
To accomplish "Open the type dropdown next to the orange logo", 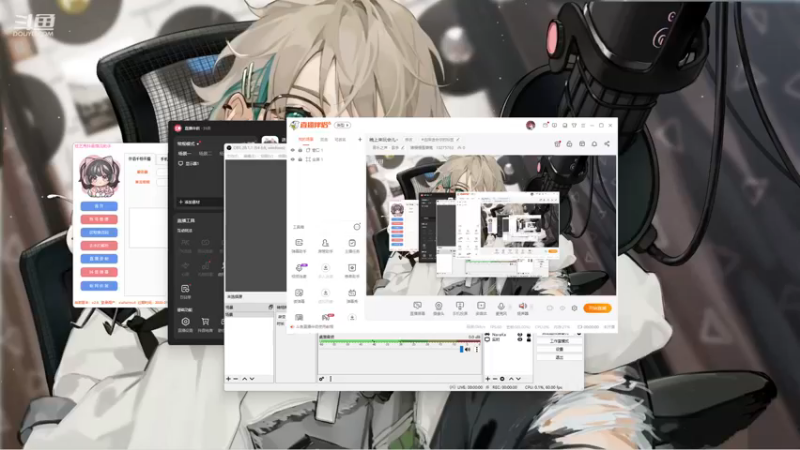I will tap(342, 125).
